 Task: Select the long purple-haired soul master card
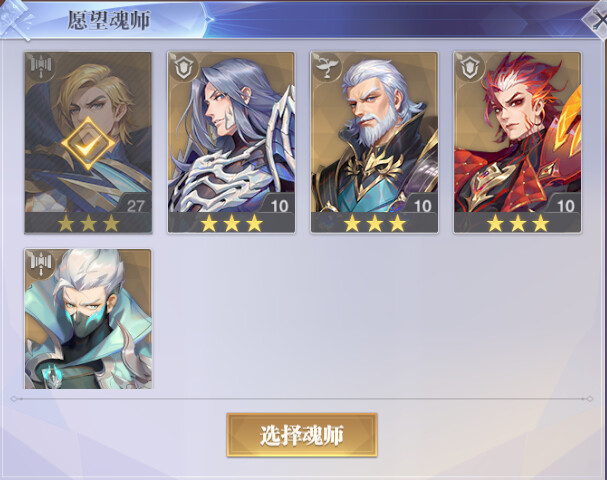[x=231, y=142]
